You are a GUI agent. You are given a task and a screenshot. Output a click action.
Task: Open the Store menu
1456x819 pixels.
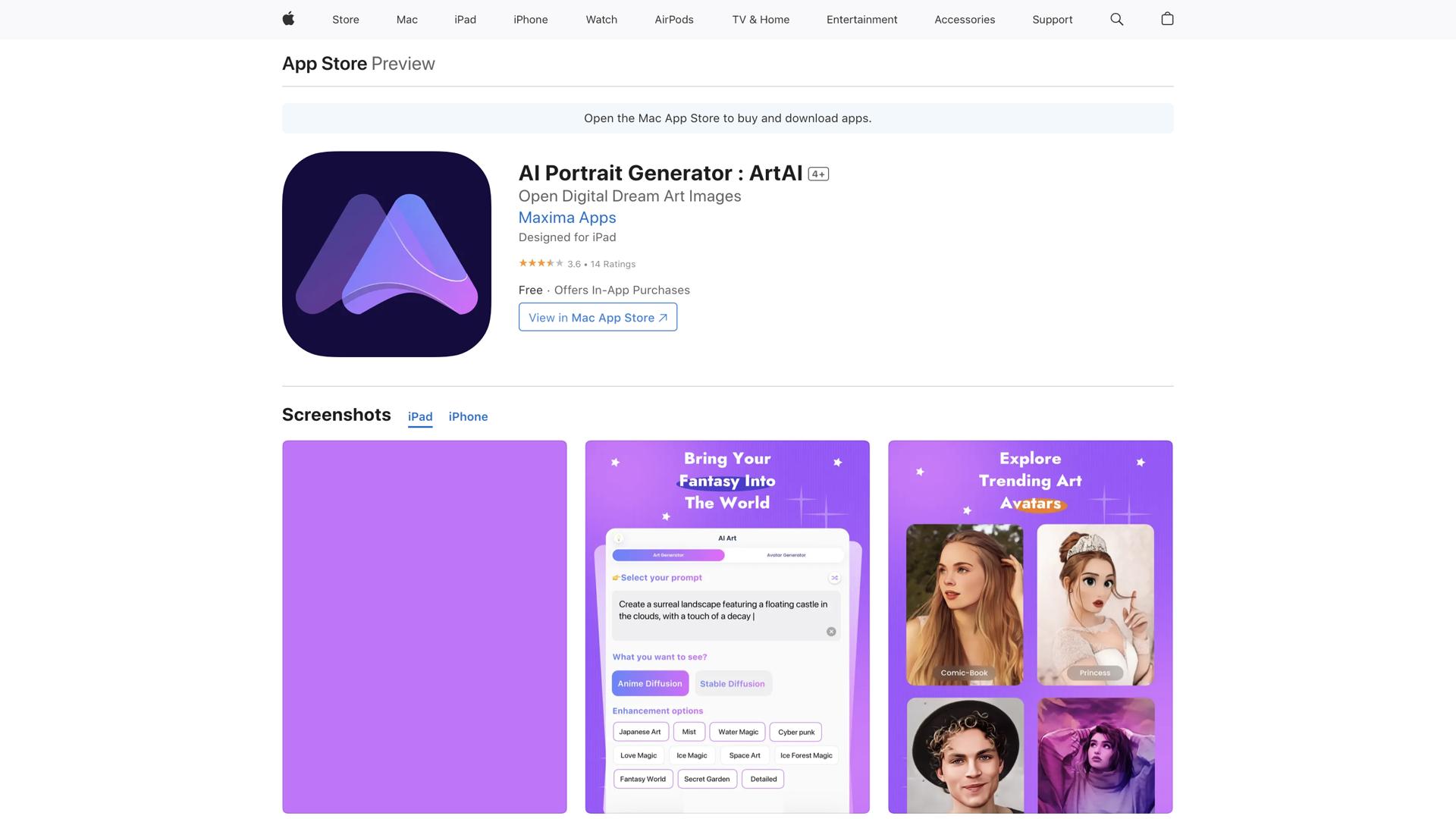(345, 20)
